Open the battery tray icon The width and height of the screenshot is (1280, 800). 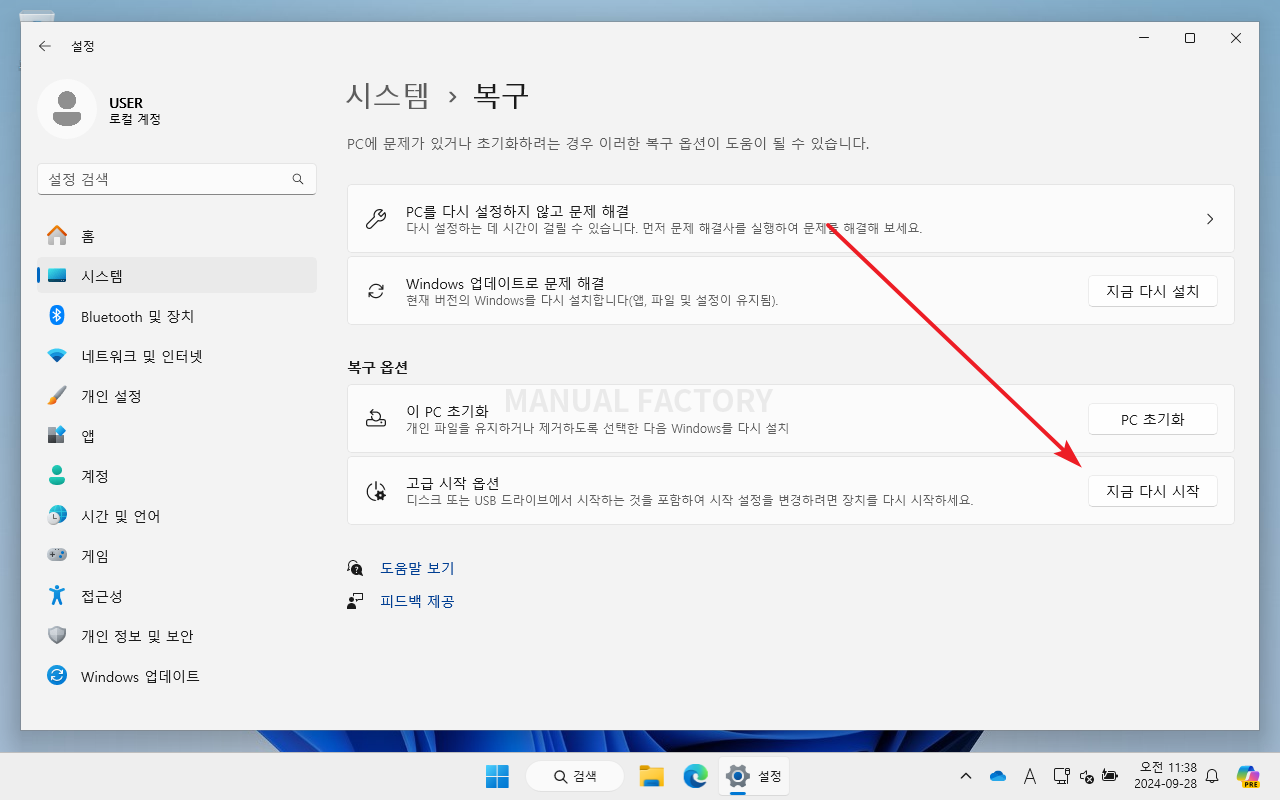pyautogui.click(x=1110, y=776)
